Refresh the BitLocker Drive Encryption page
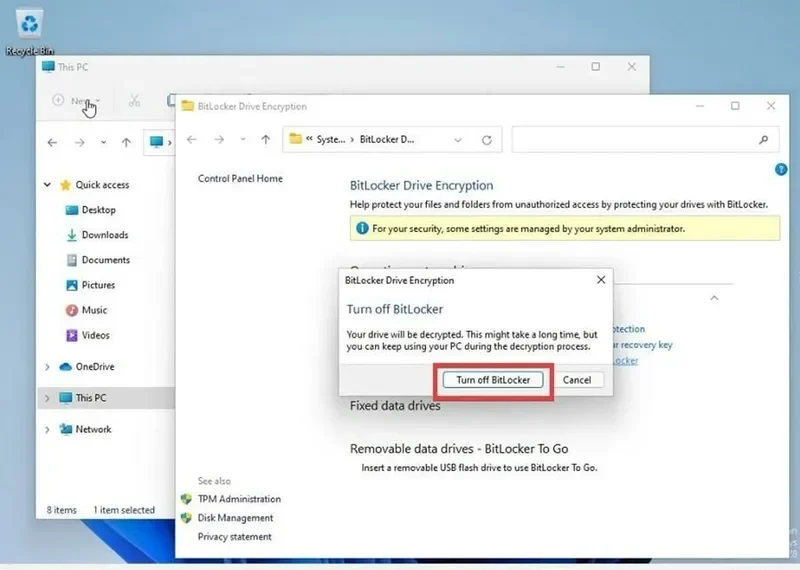The width and height of the screenshot is (800, 570). 487,140
